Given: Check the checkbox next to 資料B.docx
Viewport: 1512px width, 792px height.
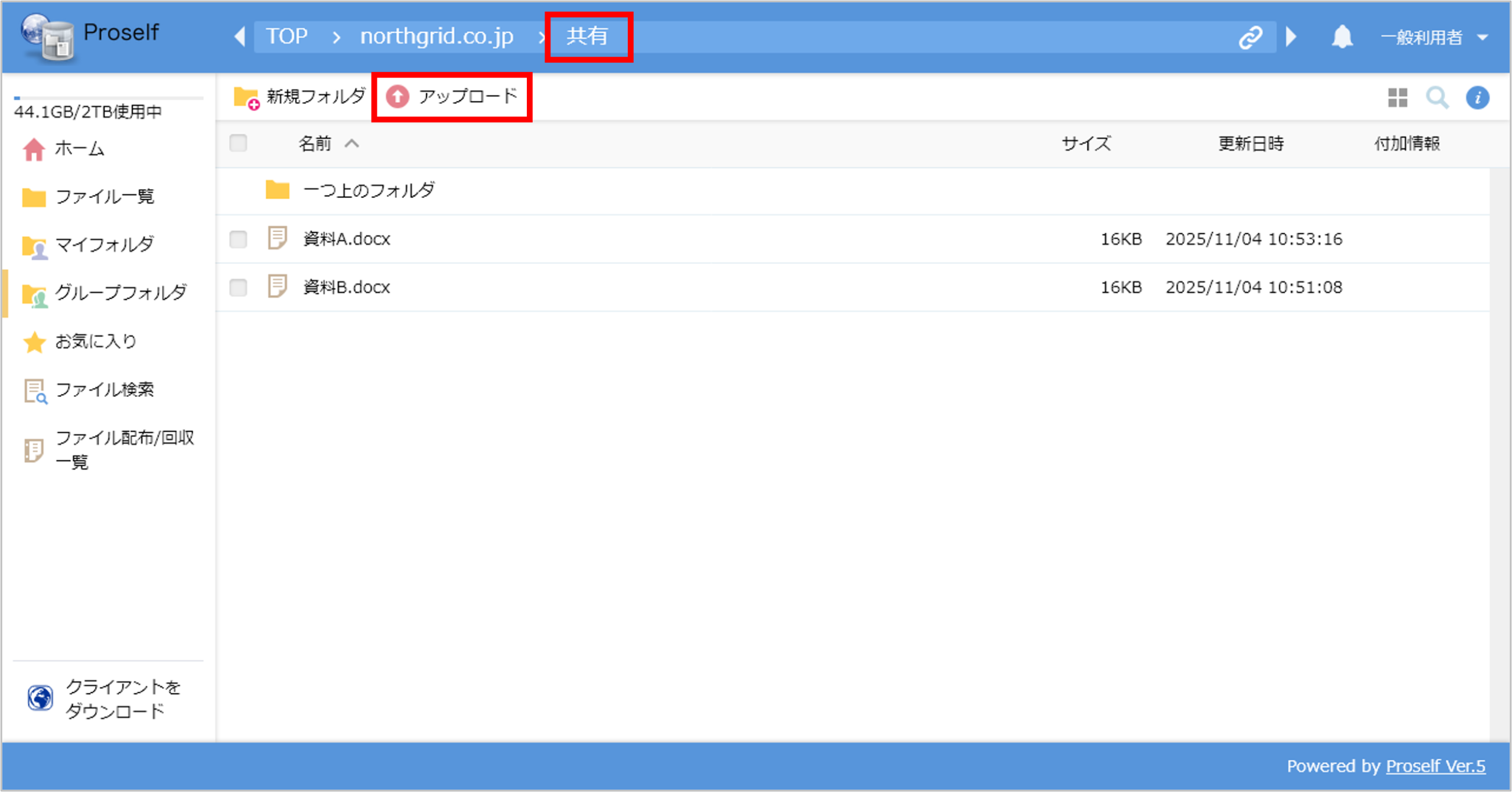Looking at the screenshot, I should (239, 288).
